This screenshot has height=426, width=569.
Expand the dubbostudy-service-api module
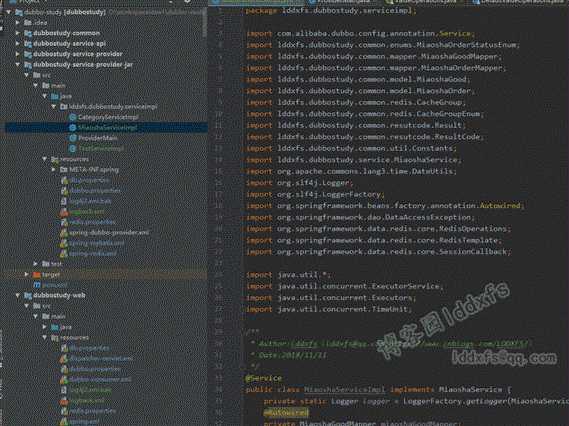point(17,44)
